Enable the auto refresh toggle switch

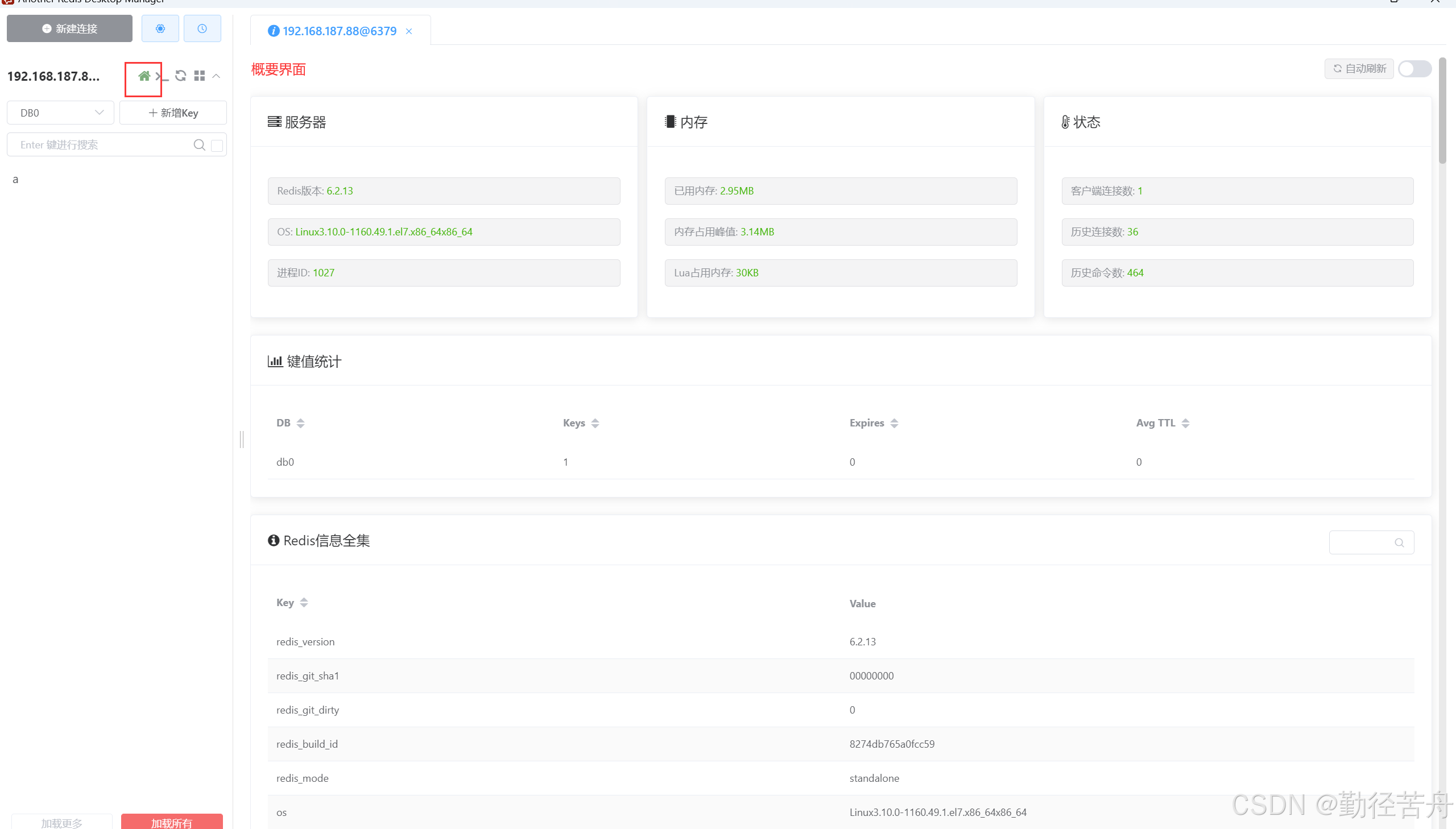1414,69
